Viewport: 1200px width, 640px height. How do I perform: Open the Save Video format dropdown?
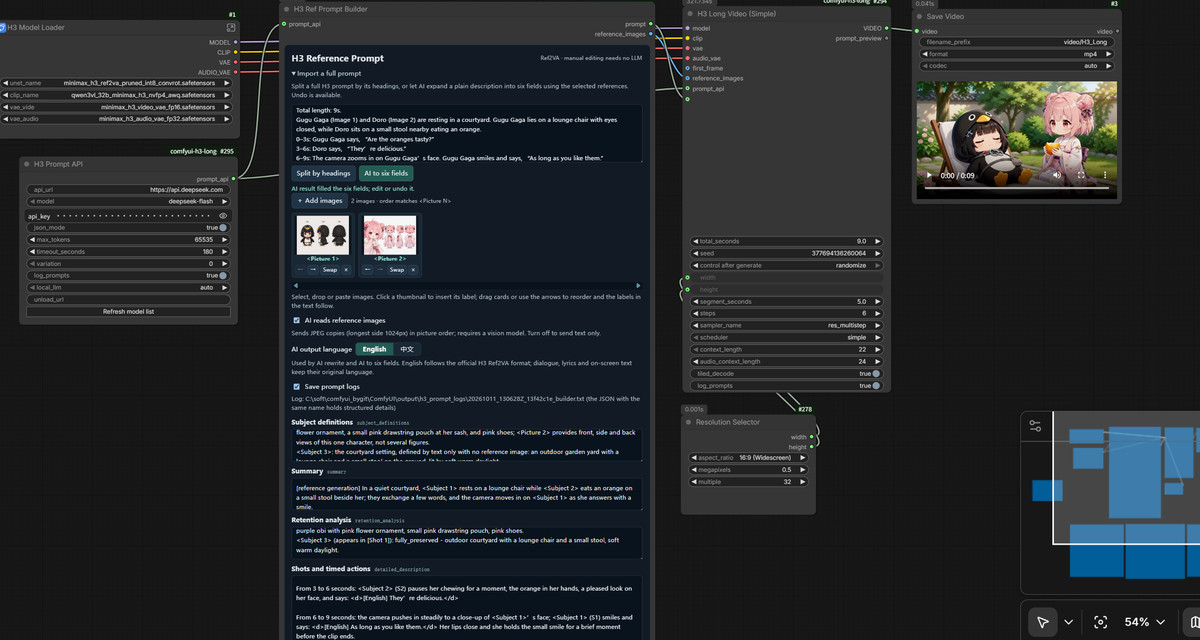pos(1018,54)
